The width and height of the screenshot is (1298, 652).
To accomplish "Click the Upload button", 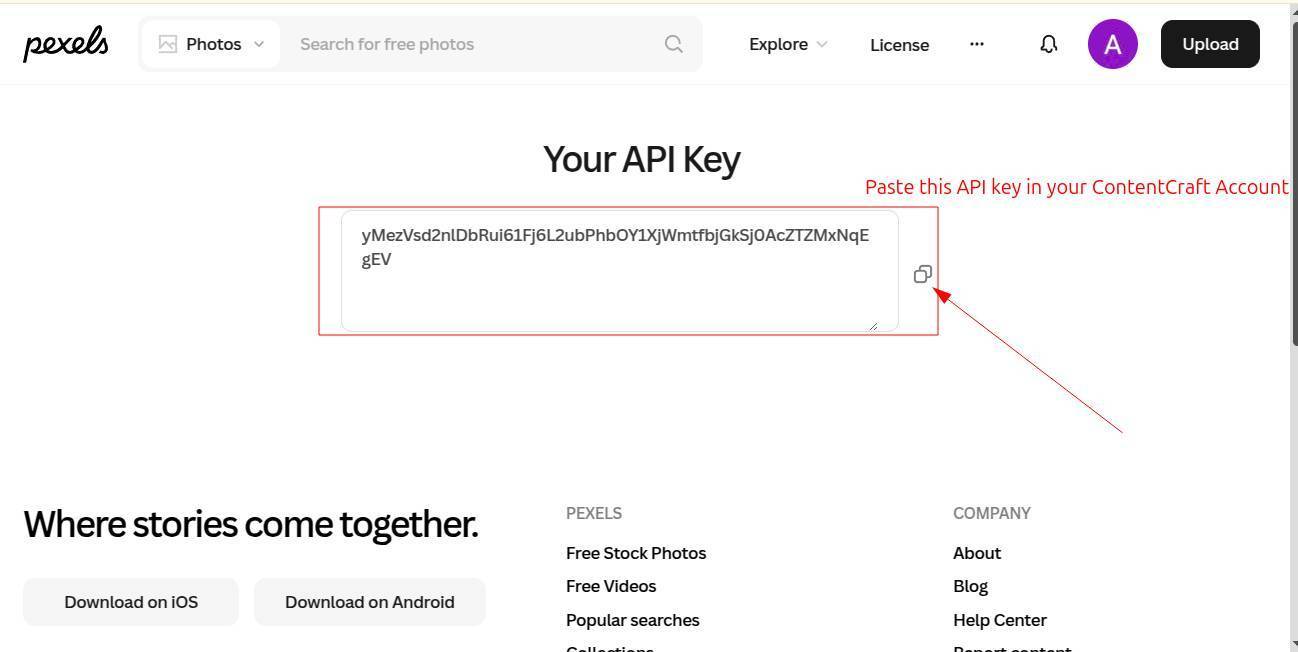I will [1210, 44].
